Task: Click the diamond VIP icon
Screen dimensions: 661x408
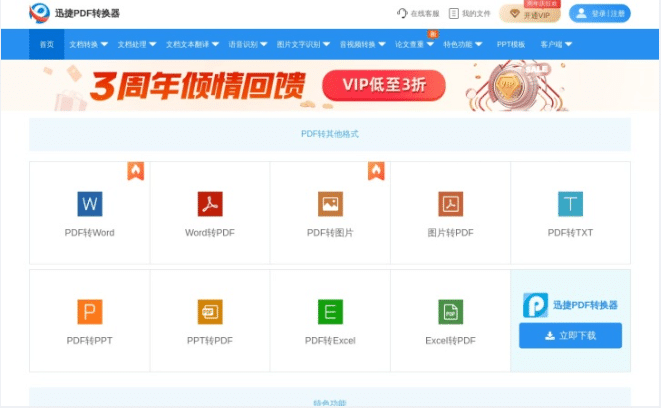Action: [x=515, y=14]
